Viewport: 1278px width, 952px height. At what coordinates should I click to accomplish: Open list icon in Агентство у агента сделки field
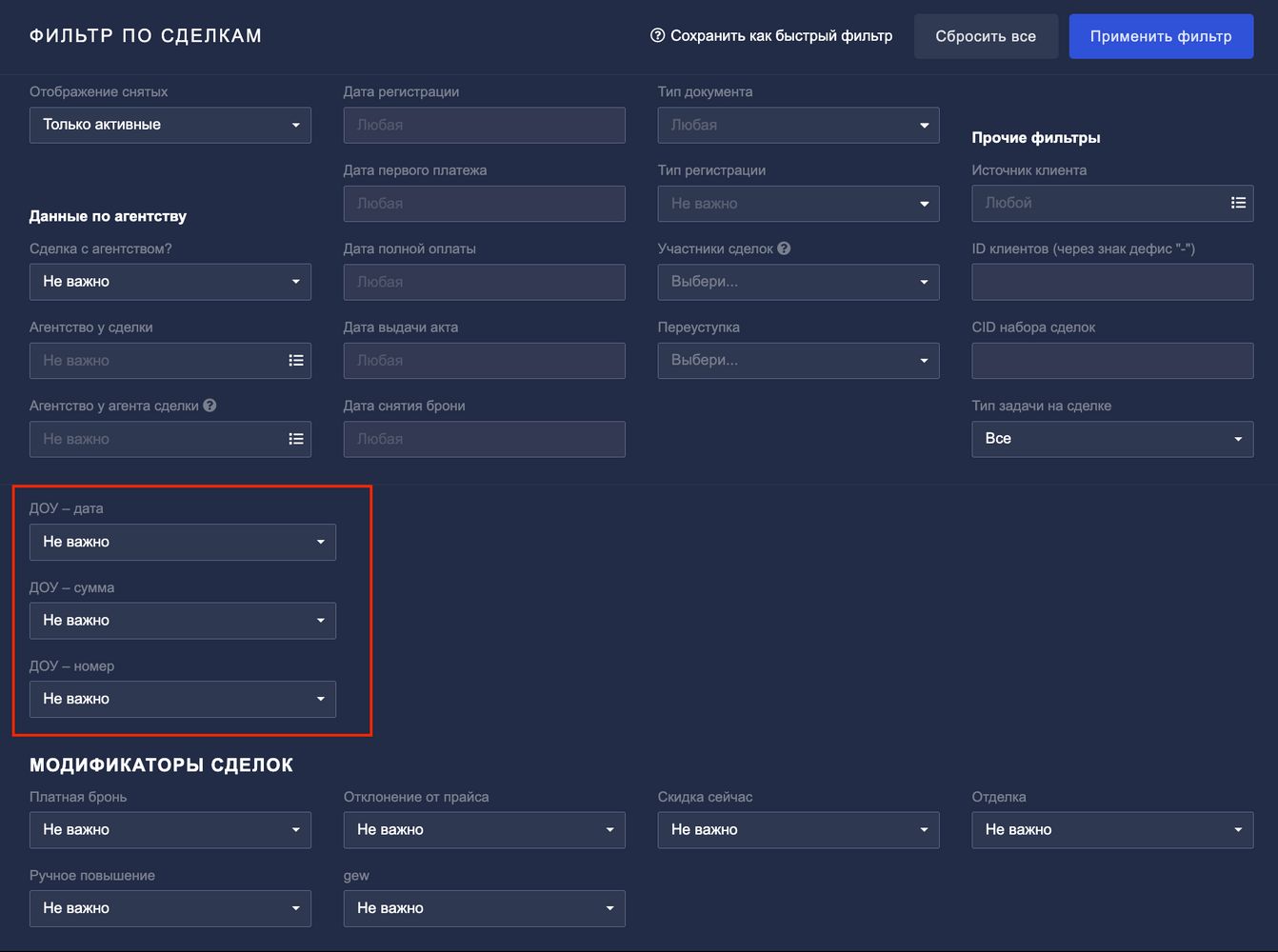(296, 439)
